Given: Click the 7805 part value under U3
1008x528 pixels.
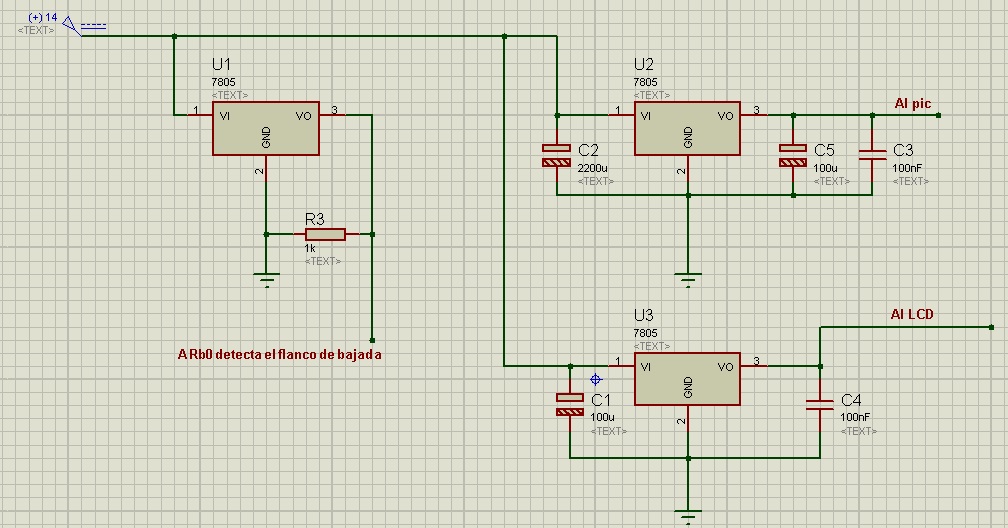Looking at the screenshot, I should click(x=645, y=333).
